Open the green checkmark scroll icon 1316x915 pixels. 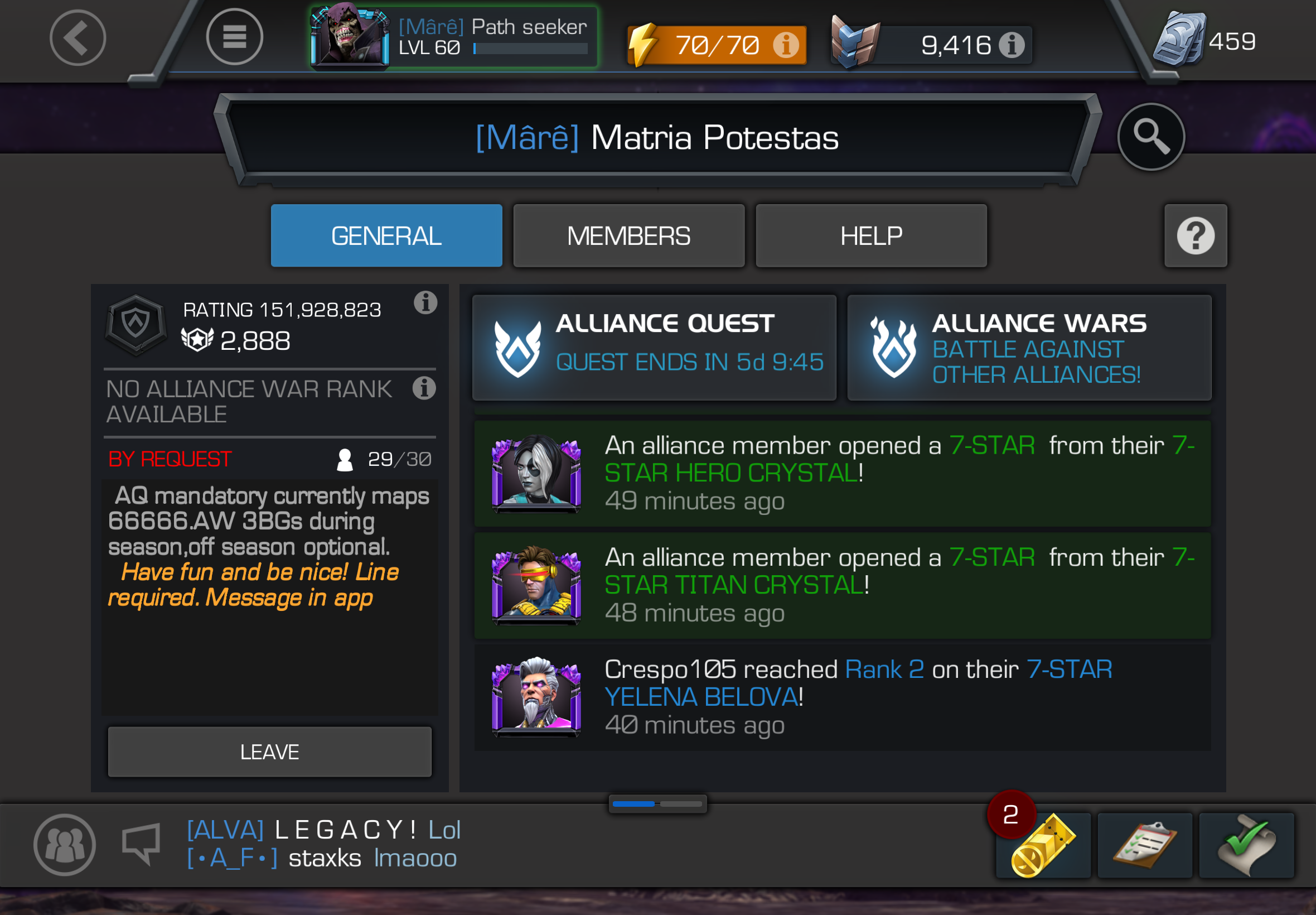pyautogui.click(x=1247, y=845)
